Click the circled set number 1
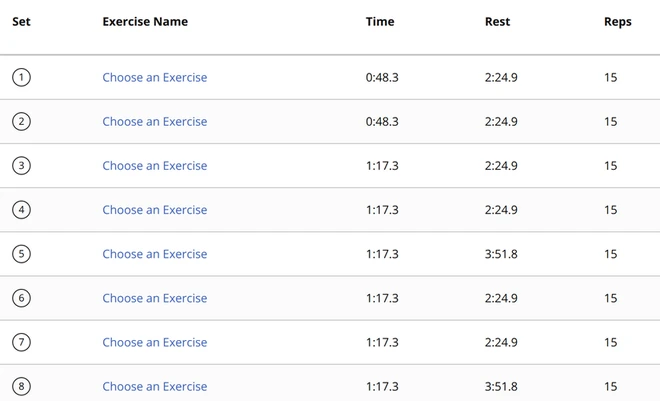Viewport: 660px width, 401px height. coord(21,77)
